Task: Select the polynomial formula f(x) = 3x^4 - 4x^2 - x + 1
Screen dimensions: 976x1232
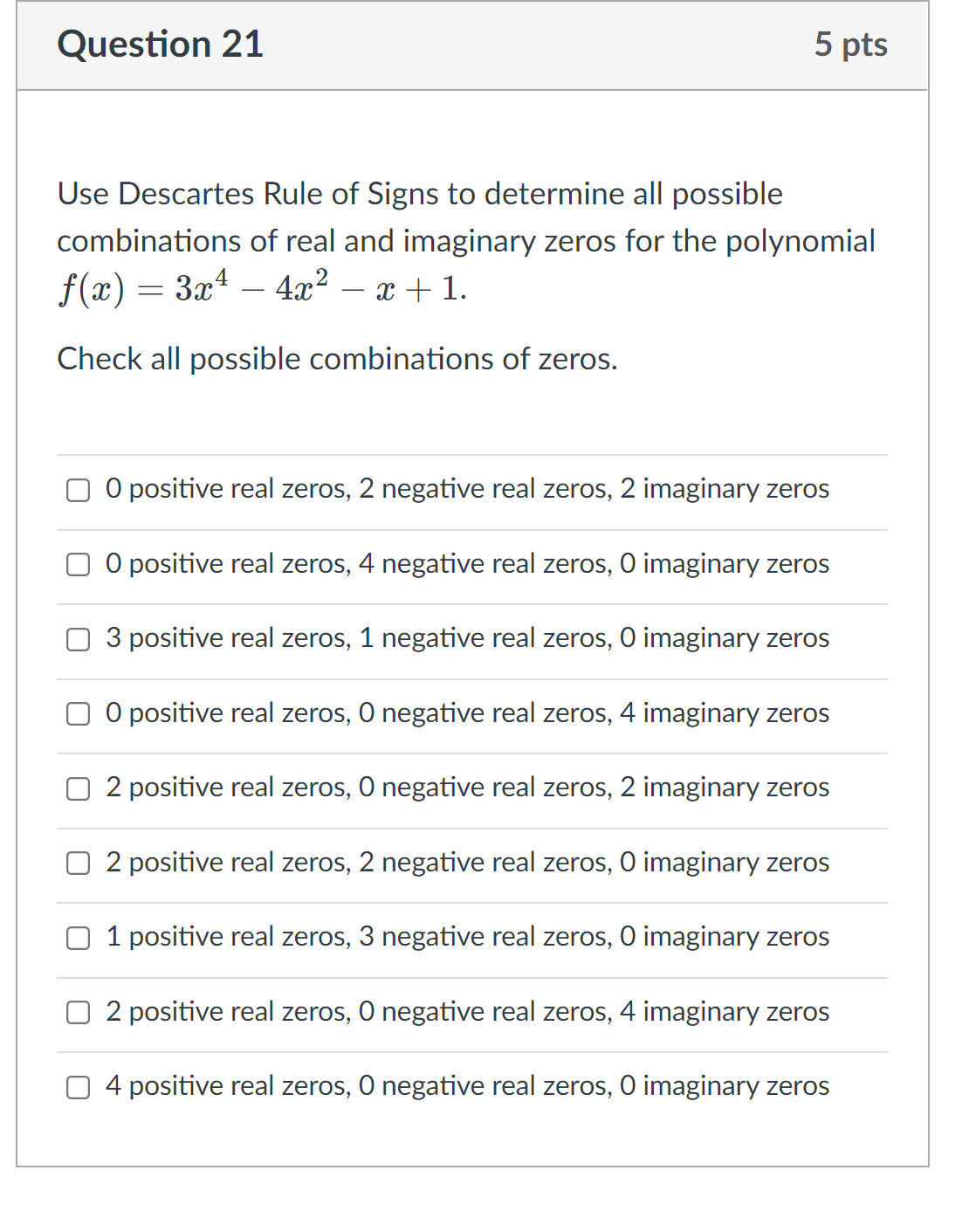Action: click(x=260, y=288)
